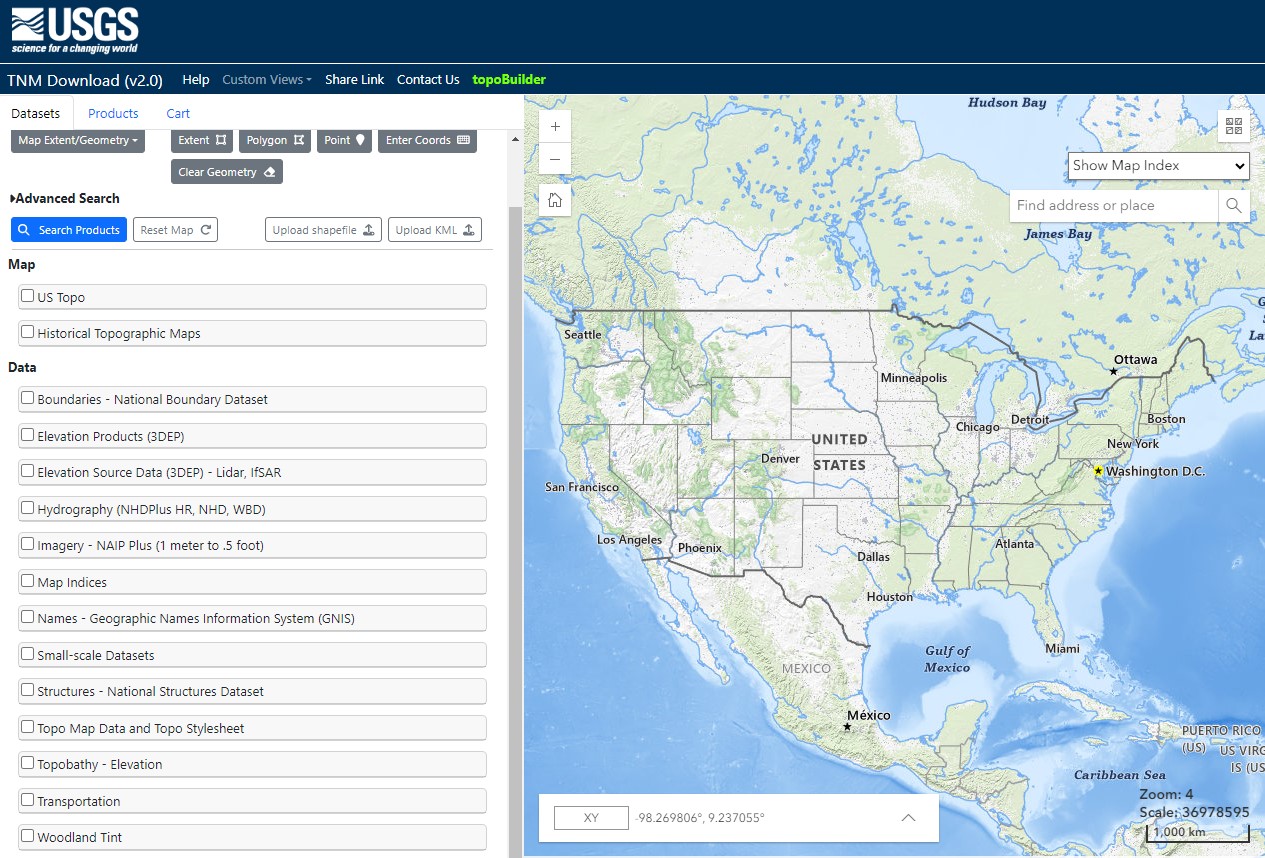Expand the Advanced Search section

pyautogui.click(x=65, y=198)
